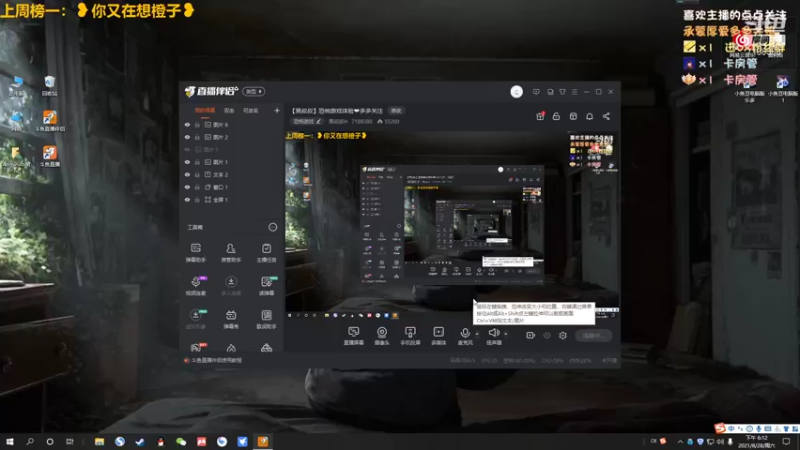Open the 虚拟形象 download tool
The image size is (800, 450).
tap(195, 319)
